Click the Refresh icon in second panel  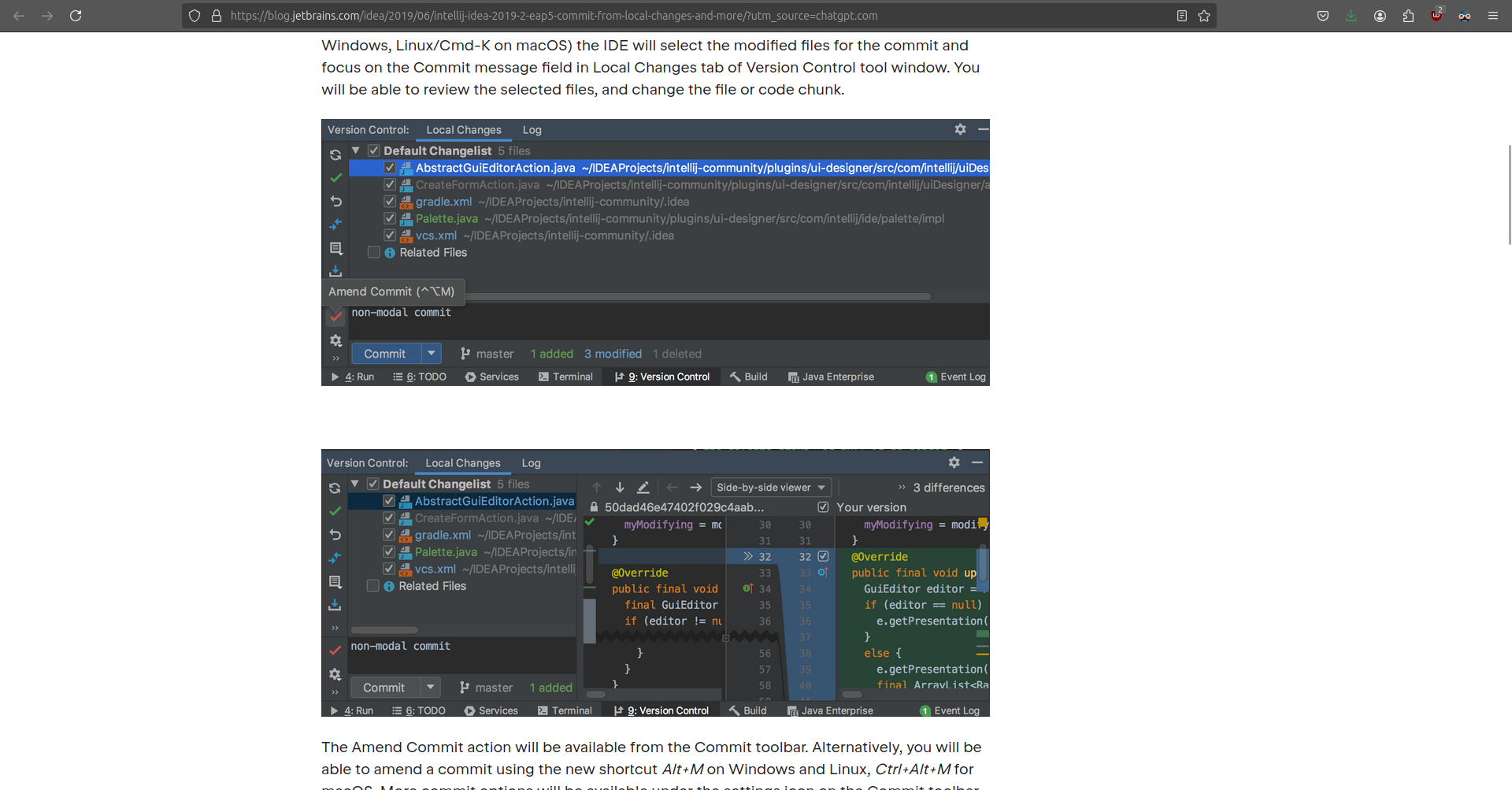(335, 488)
